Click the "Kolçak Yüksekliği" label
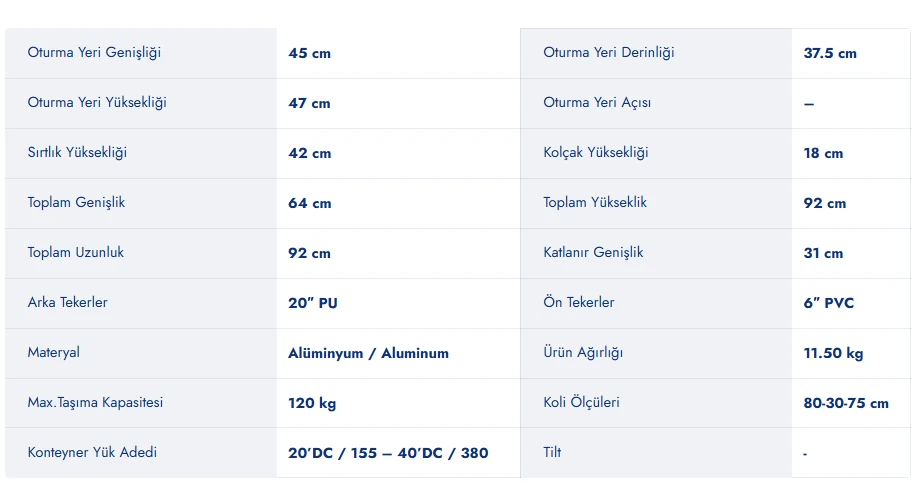The height and width of the screenshot is (486, 918). tap(595, 153)
